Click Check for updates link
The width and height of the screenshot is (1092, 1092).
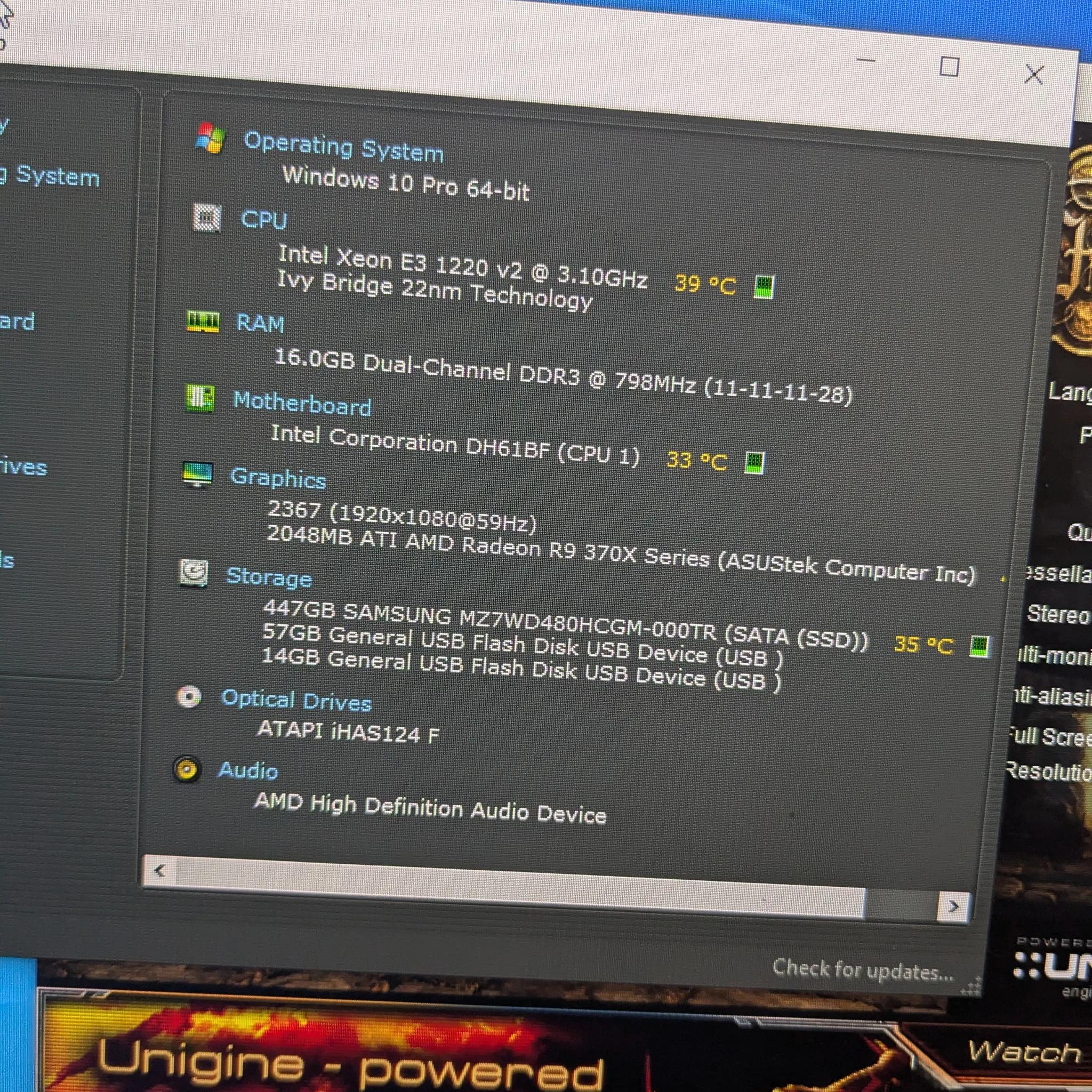pos(863,970)
